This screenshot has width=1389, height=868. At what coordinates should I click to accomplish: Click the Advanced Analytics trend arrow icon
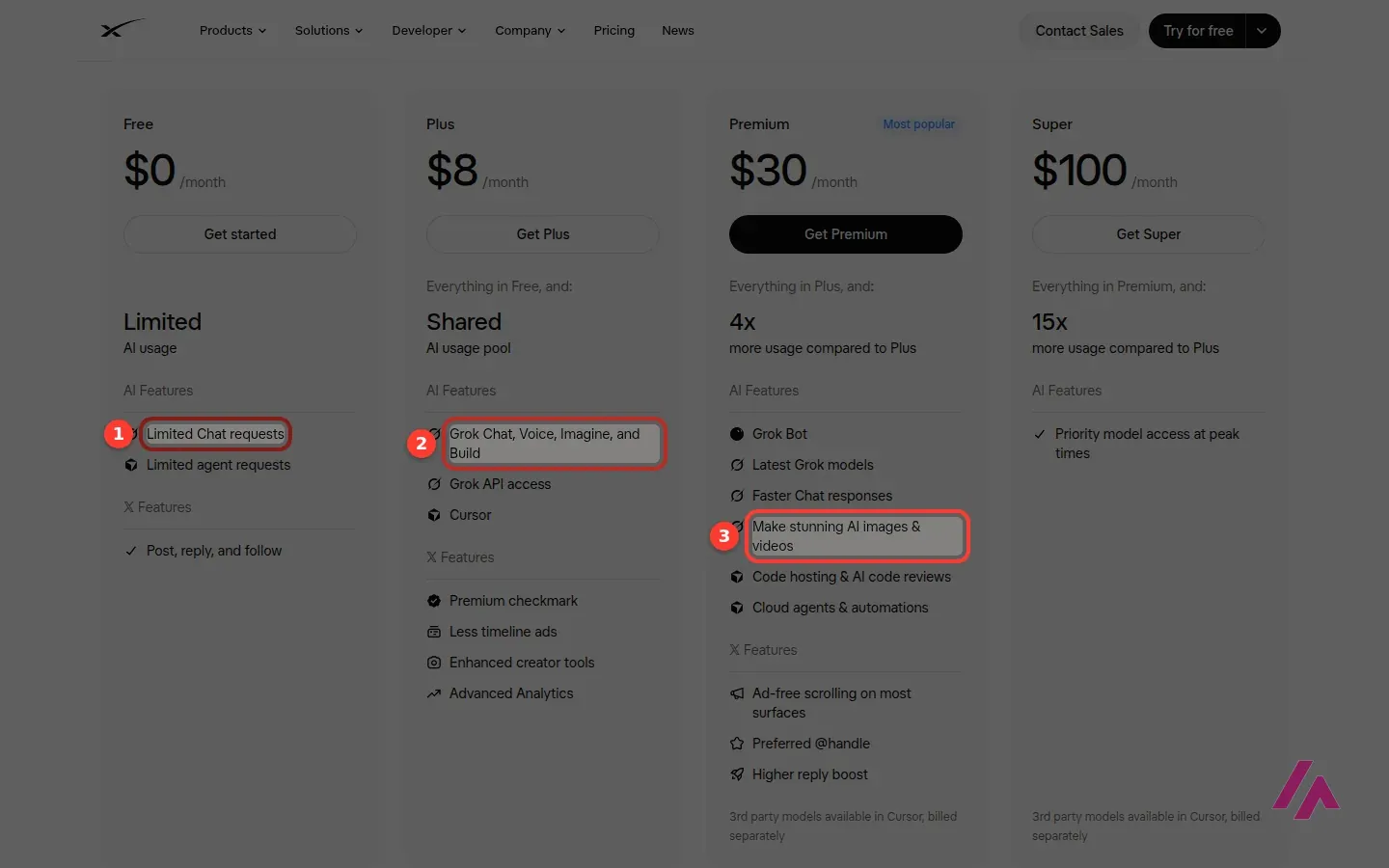pos(434,693)
